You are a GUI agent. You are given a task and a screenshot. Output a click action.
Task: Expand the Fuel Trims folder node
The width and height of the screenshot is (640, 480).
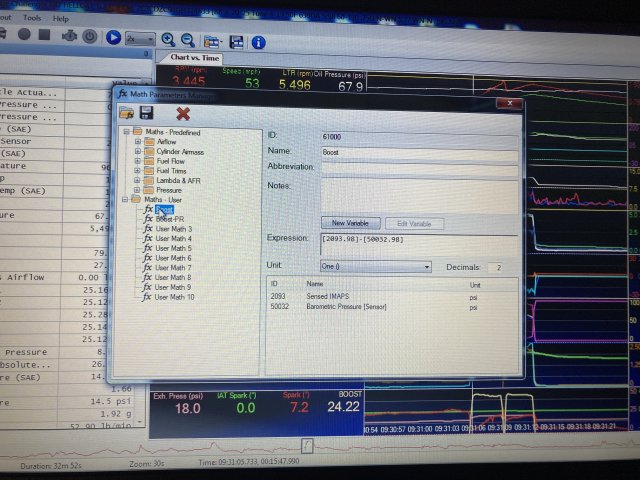[137, 170]
